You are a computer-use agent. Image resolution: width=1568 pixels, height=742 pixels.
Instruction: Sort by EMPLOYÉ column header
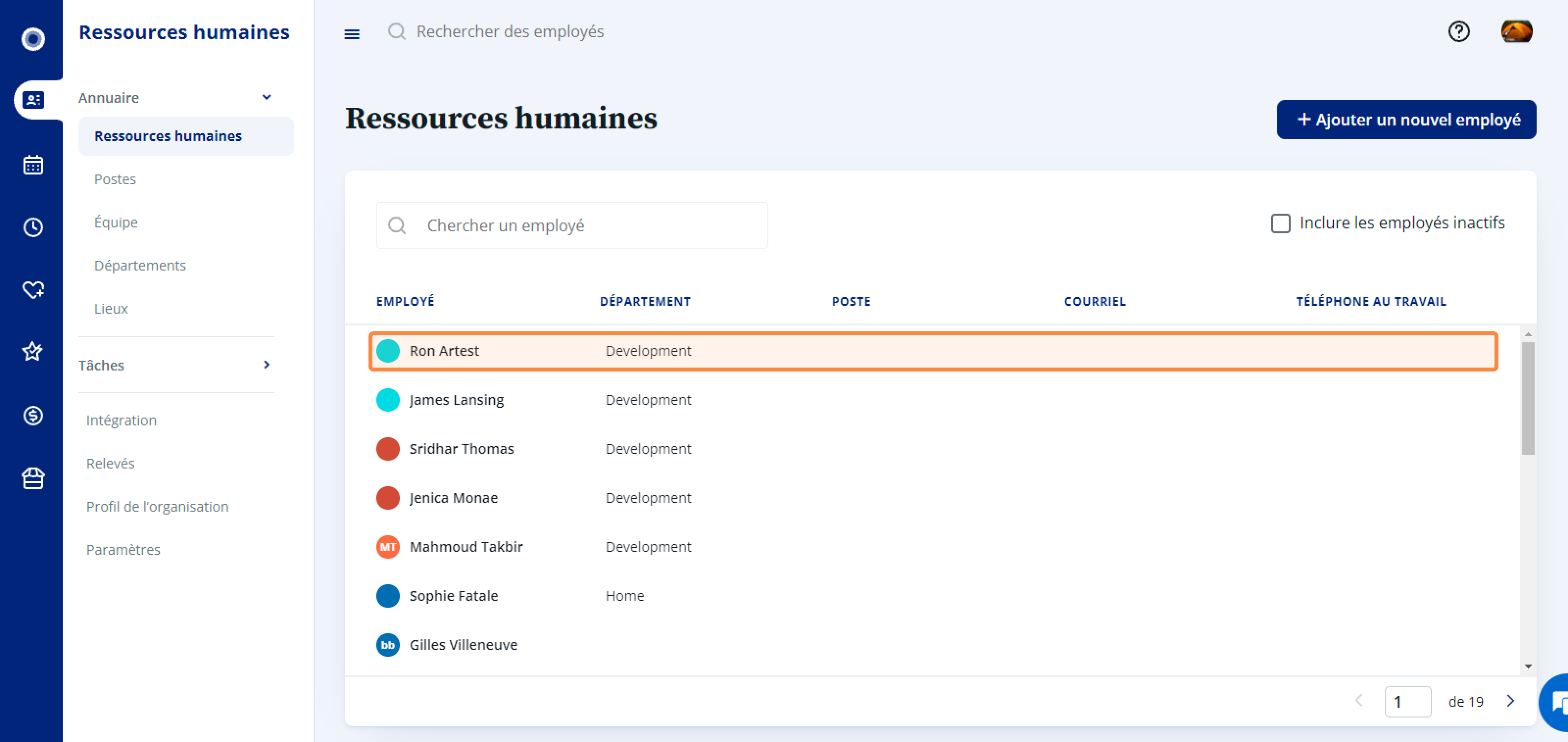tap(405, 302)
